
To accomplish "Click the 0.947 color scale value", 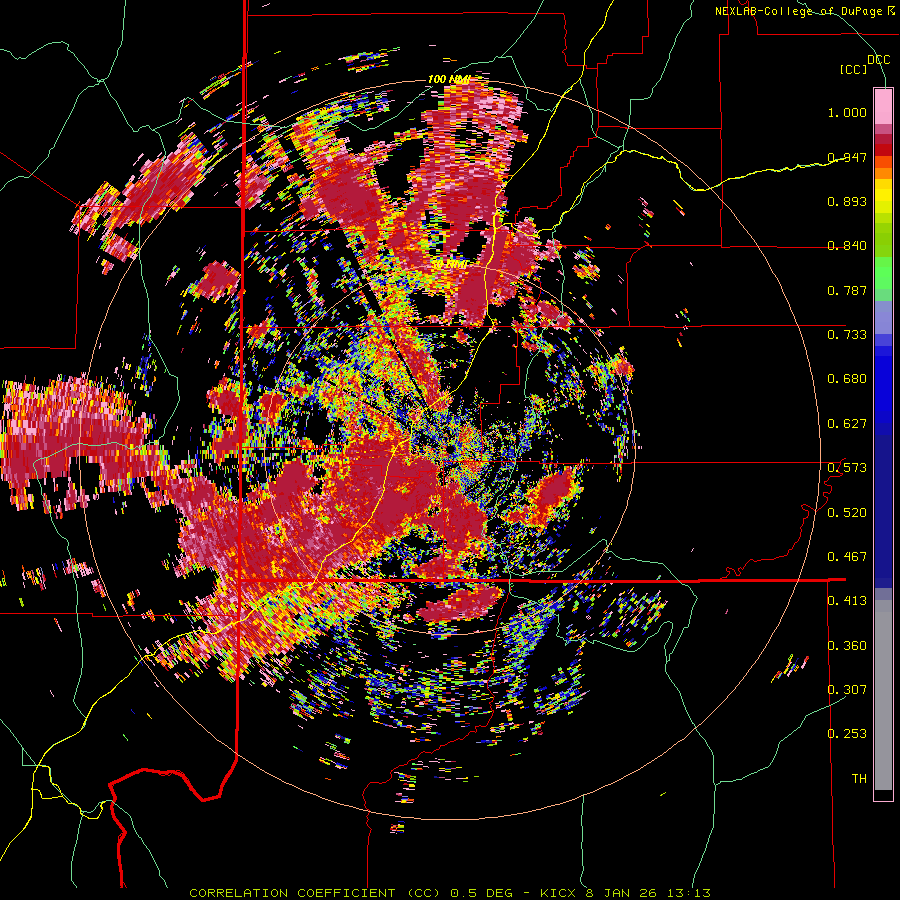I will click(x=847, y=157).
